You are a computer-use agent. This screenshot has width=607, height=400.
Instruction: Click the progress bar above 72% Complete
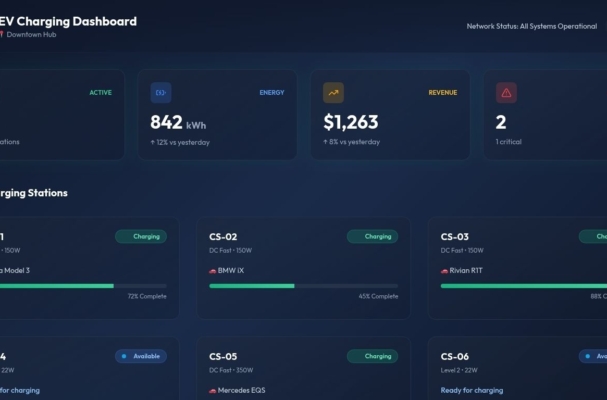point(83,286)
